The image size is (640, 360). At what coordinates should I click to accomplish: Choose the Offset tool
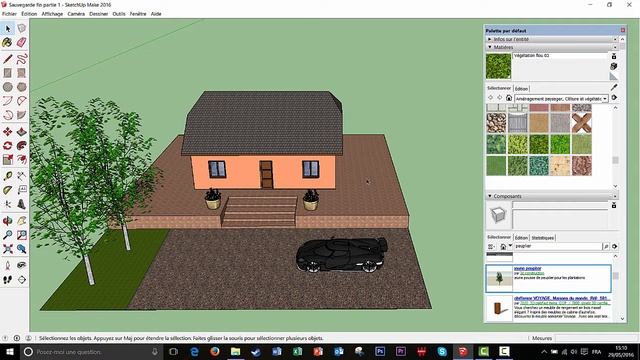[22, 160]
